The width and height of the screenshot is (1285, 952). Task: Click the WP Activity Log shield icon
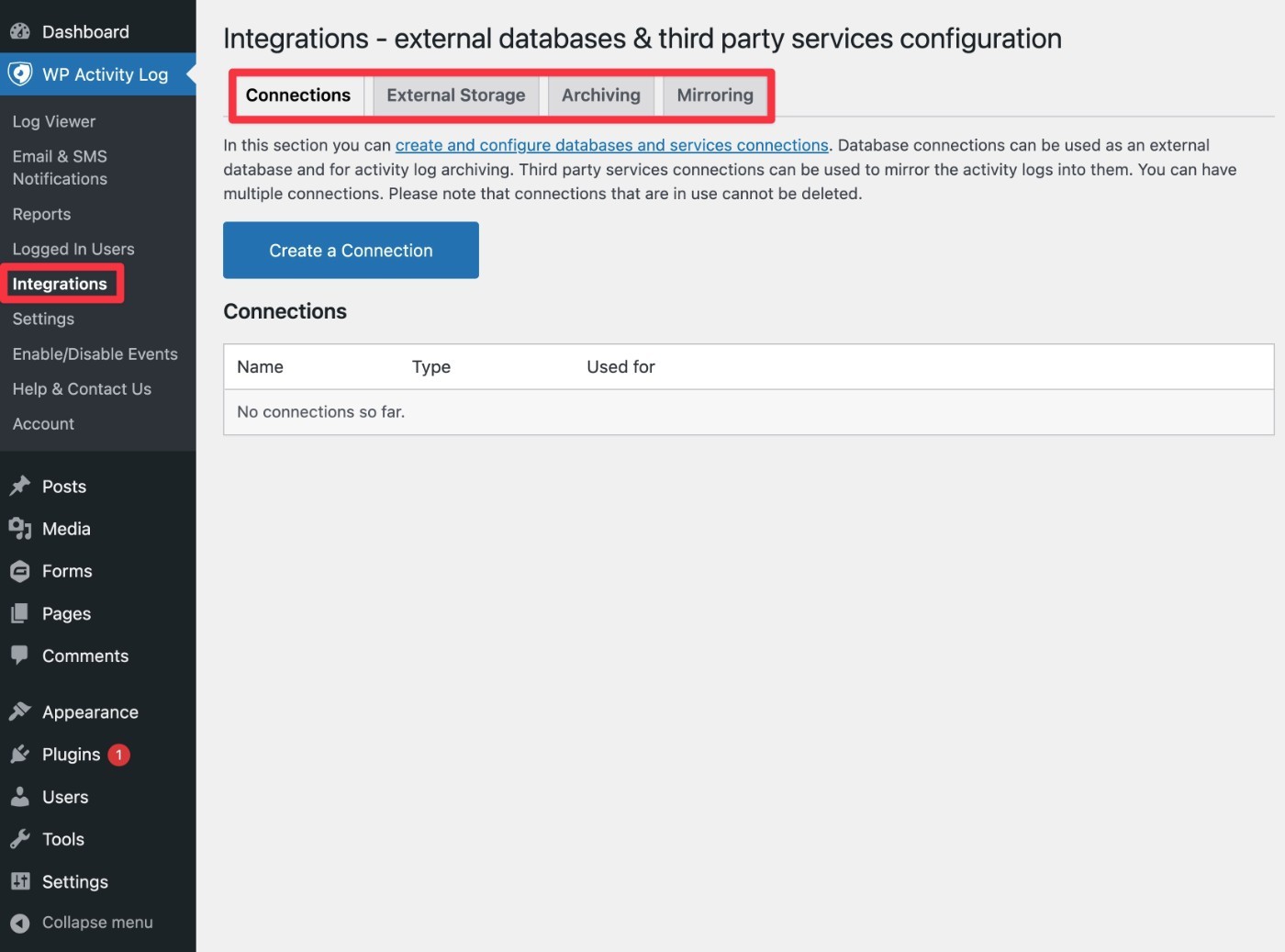(x=20, y=74)
